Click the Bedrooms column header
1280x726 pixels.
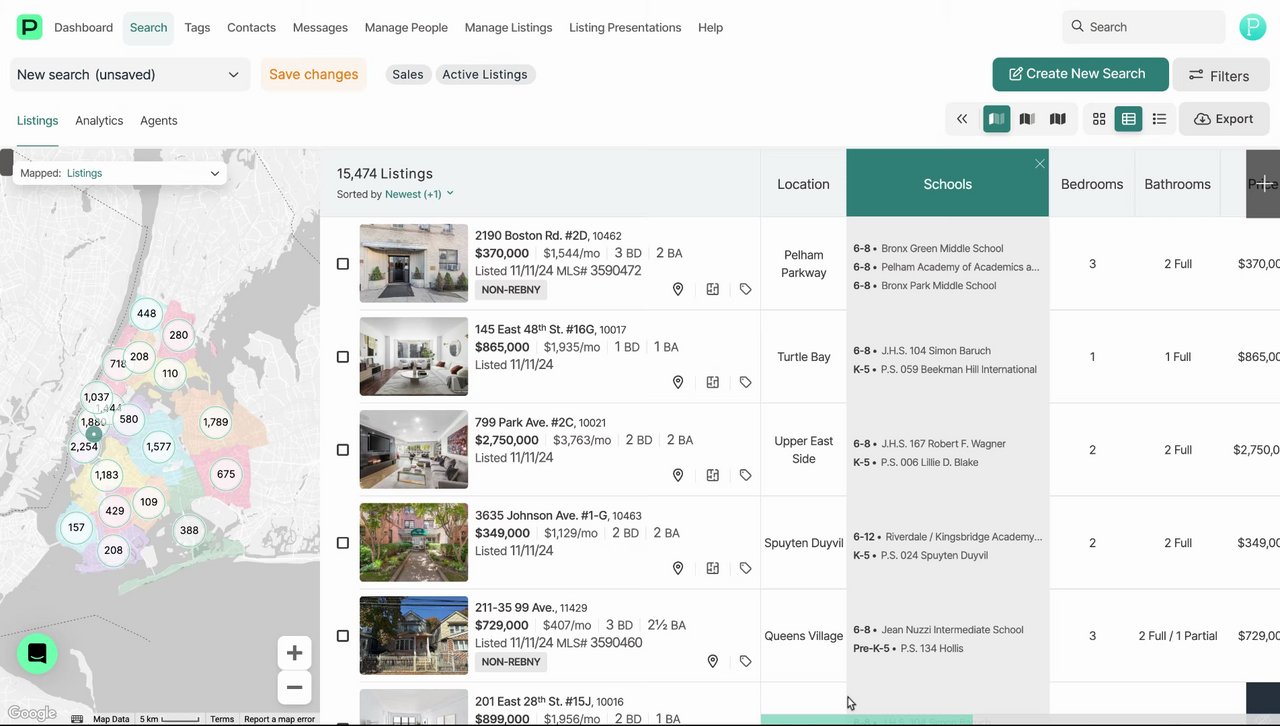(x=1092, y=184)
